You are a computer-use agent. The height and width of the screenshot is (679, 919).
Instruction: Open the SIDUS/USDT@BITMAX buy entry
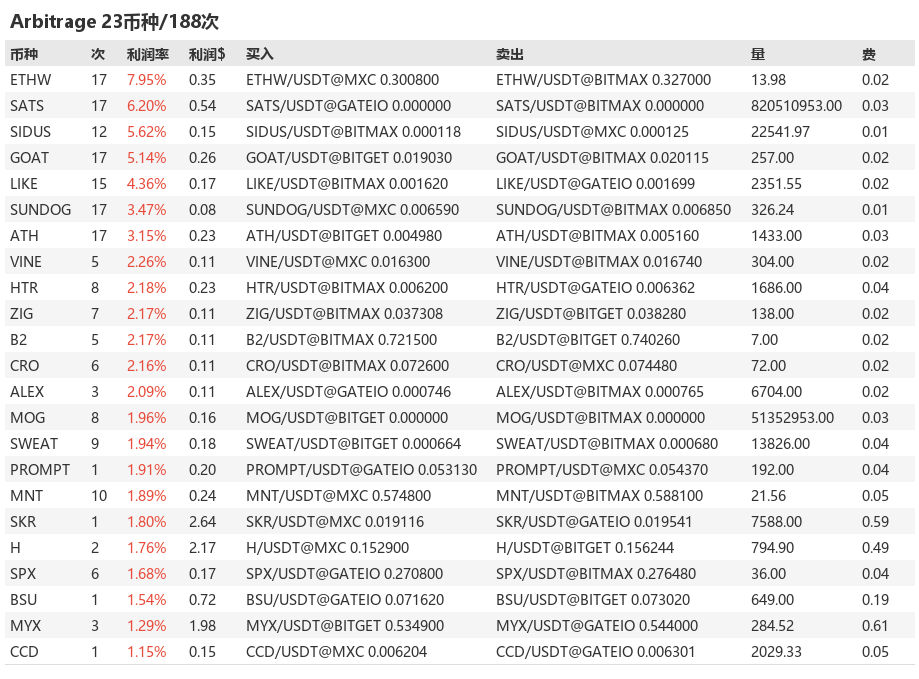coord(353,132)
